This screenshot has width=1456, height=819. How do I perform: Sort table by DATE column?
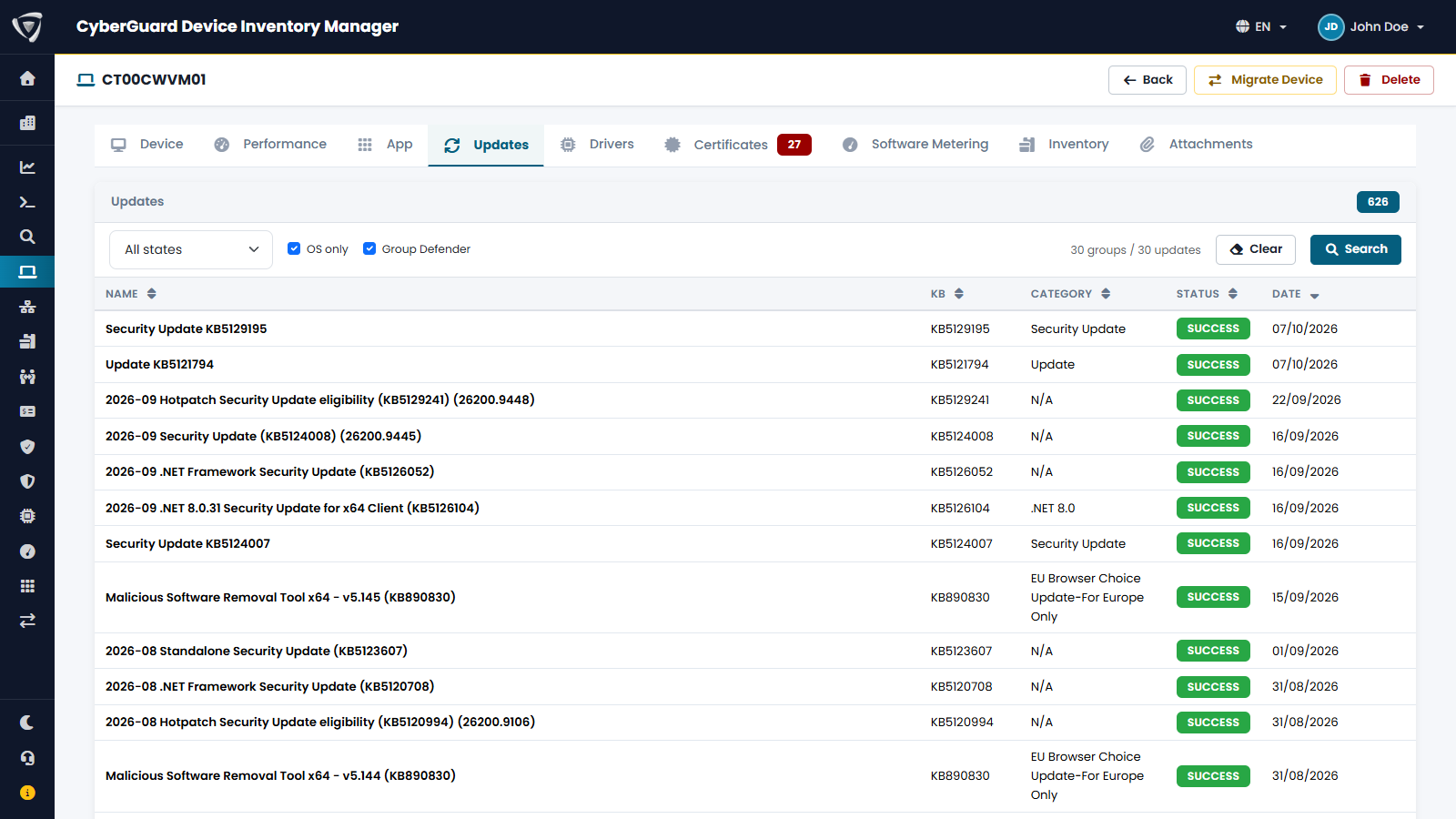click(x=1296, y=294)
